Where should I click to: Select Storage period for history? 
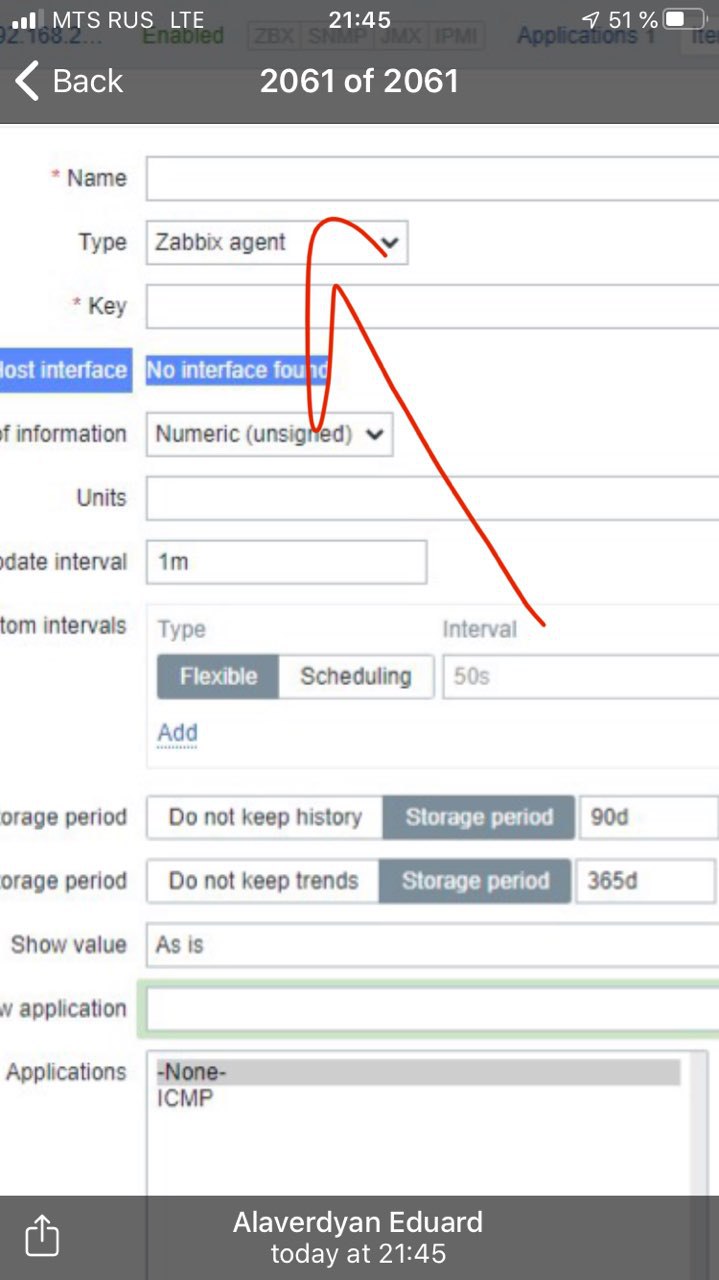[479, 817]
